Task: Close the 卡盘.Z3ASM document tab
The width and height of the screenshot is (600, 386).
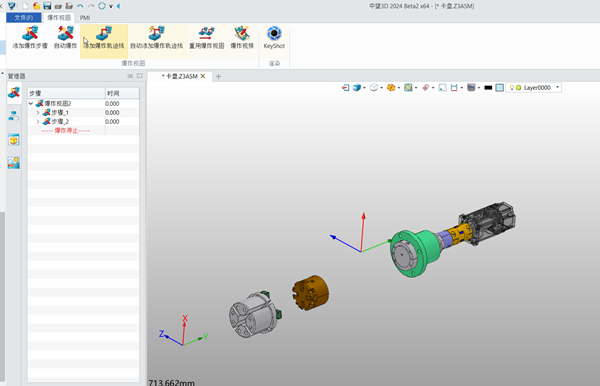Action: pyautogui.click(x=203, y=76)
